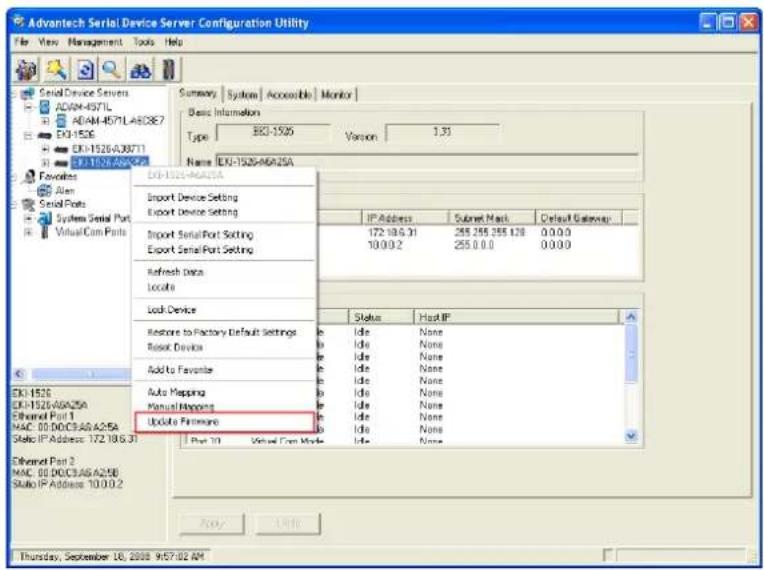
Task: Click the binoculars toolbar icon
Action: click(141, 69)
